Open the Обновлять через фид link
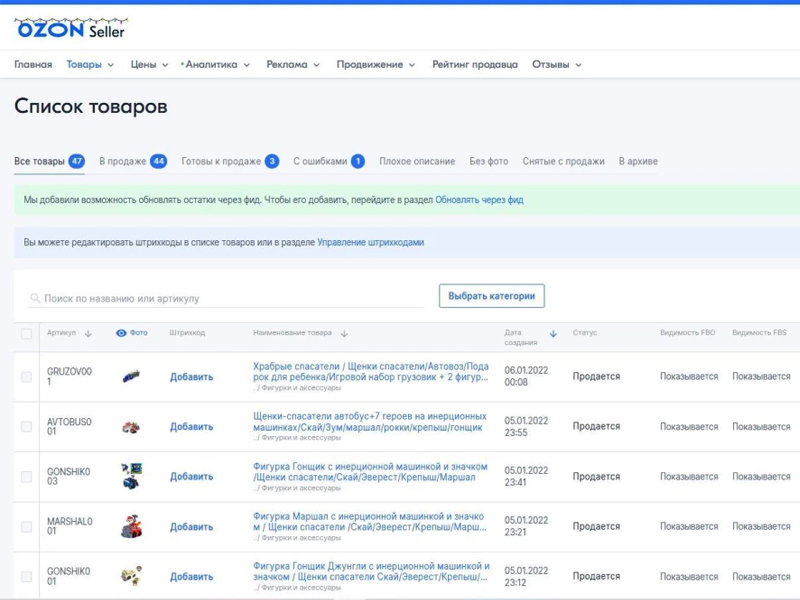This screenshot has width=800, height=600. click(x=479, y=200)
